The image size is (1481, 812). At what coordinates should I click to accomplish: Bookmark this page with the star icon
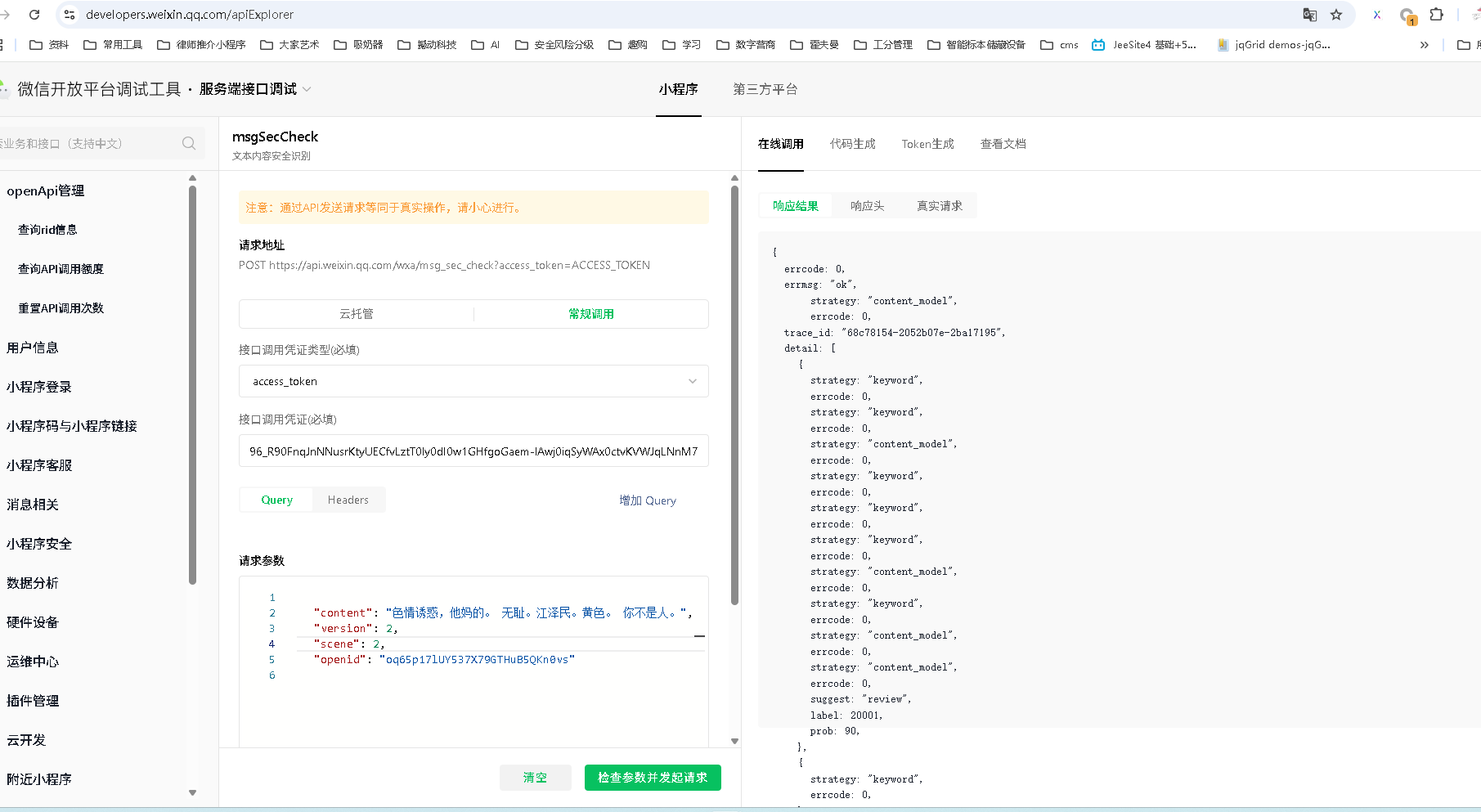coord(1336,15)
